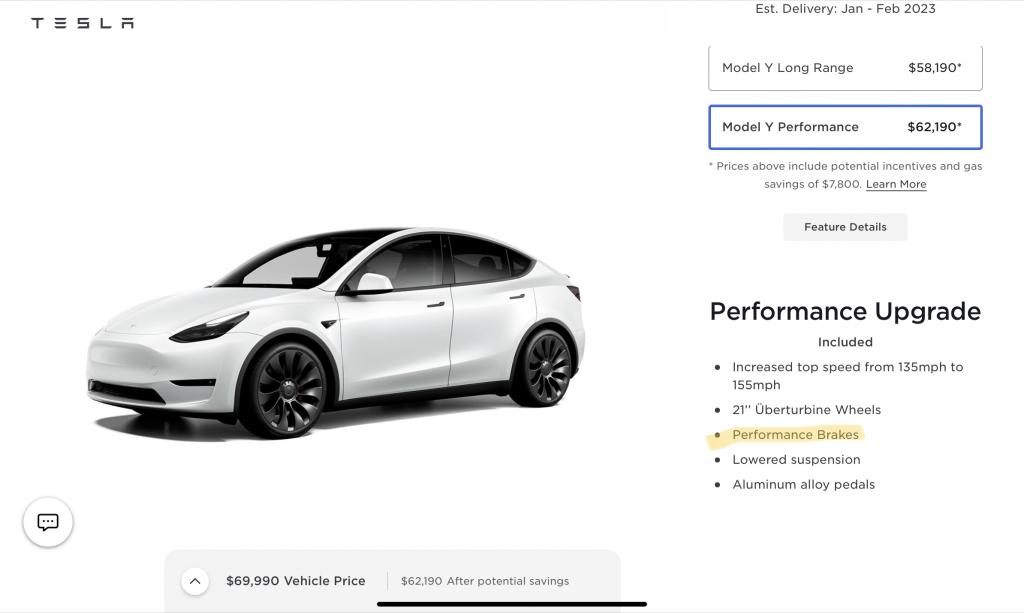Click the 21" Überturbine Wheels item
Viewport: 1024px width, 613px height.
pyautogui.click(x=806, y=410)
